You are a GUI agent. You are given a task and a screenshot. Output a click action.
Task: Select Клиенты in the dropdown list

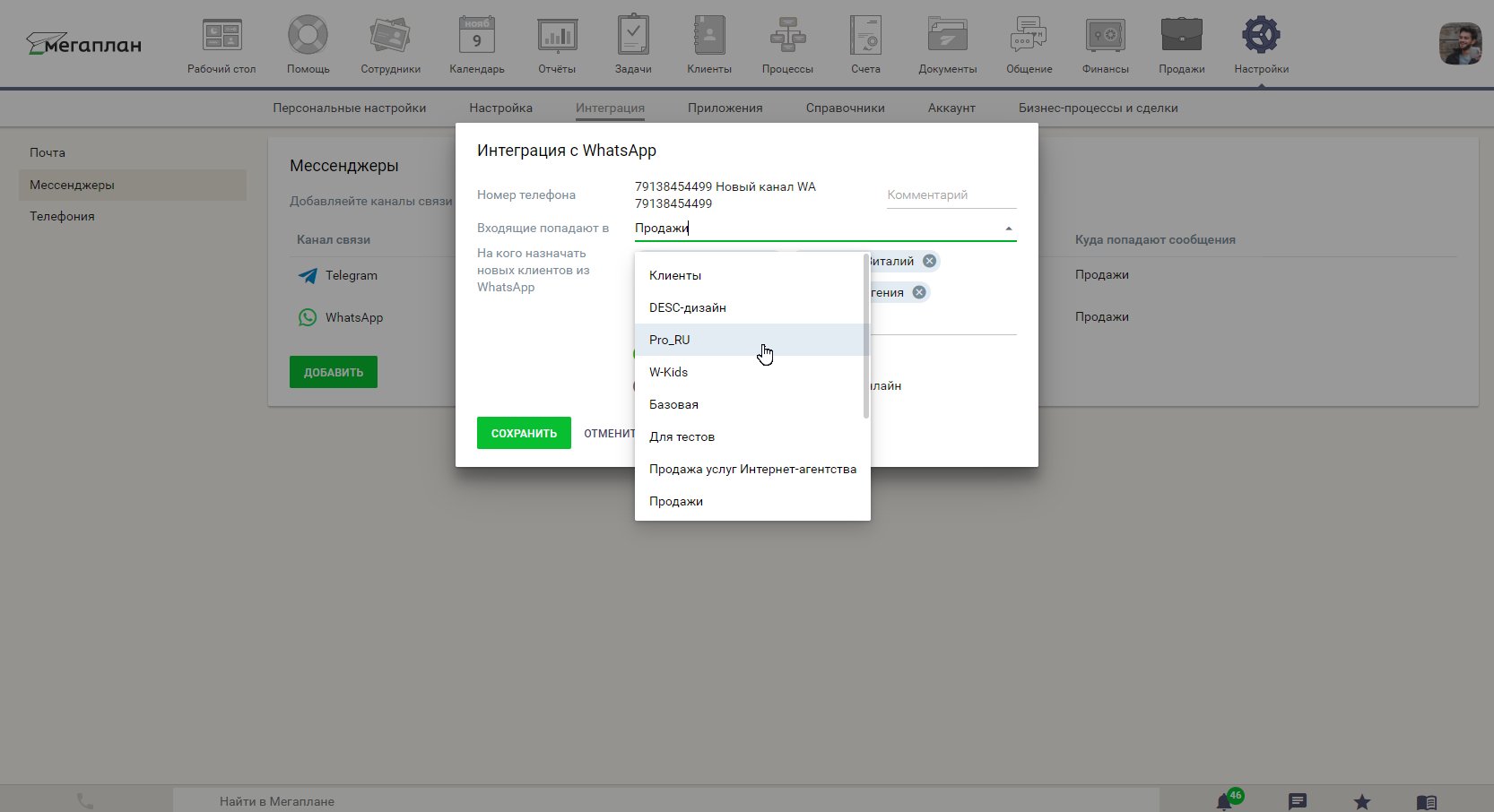[x=751, y=275]
